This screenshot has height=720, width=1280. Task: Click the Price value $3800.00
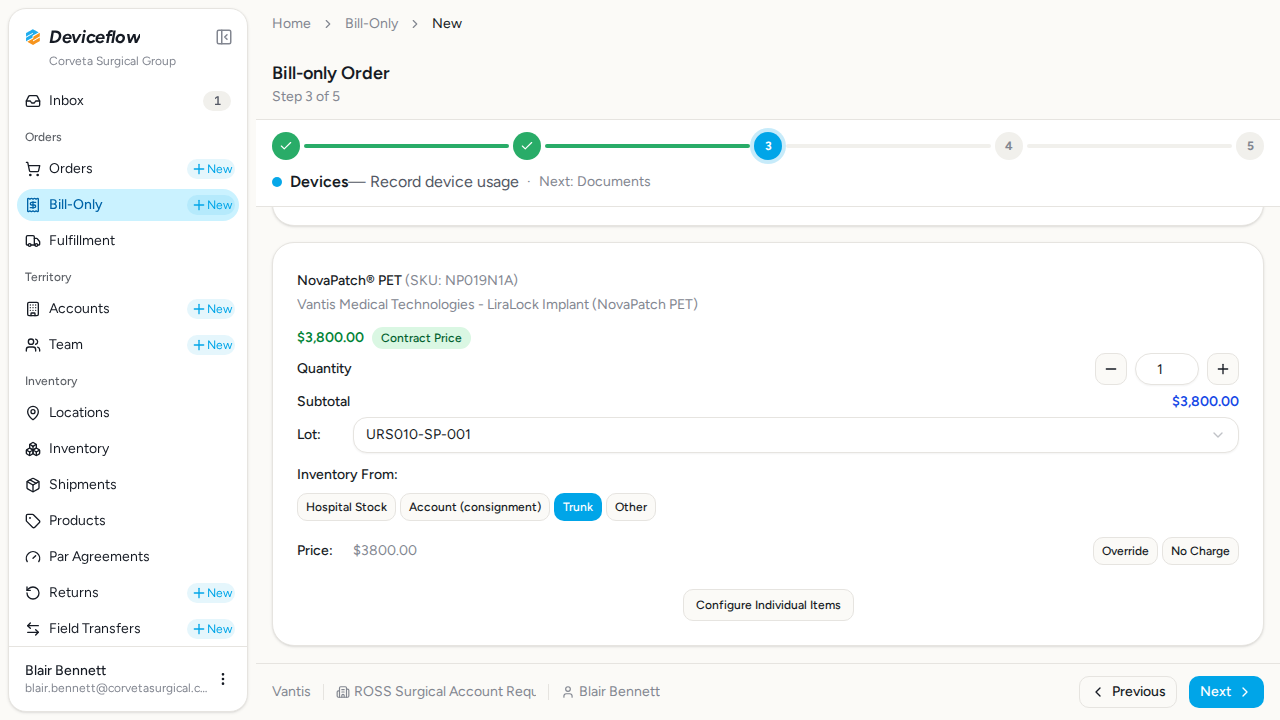coord(385,551)
